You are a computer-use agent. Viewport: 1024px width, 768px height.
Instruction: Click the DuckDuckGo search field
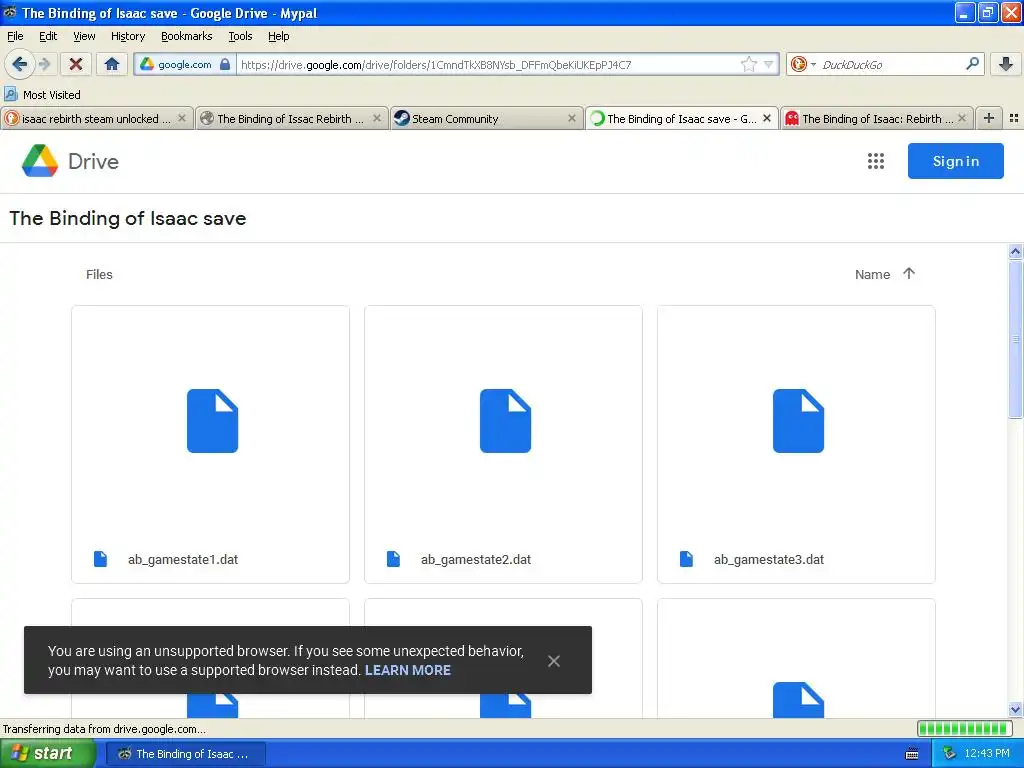coord(889,64)
